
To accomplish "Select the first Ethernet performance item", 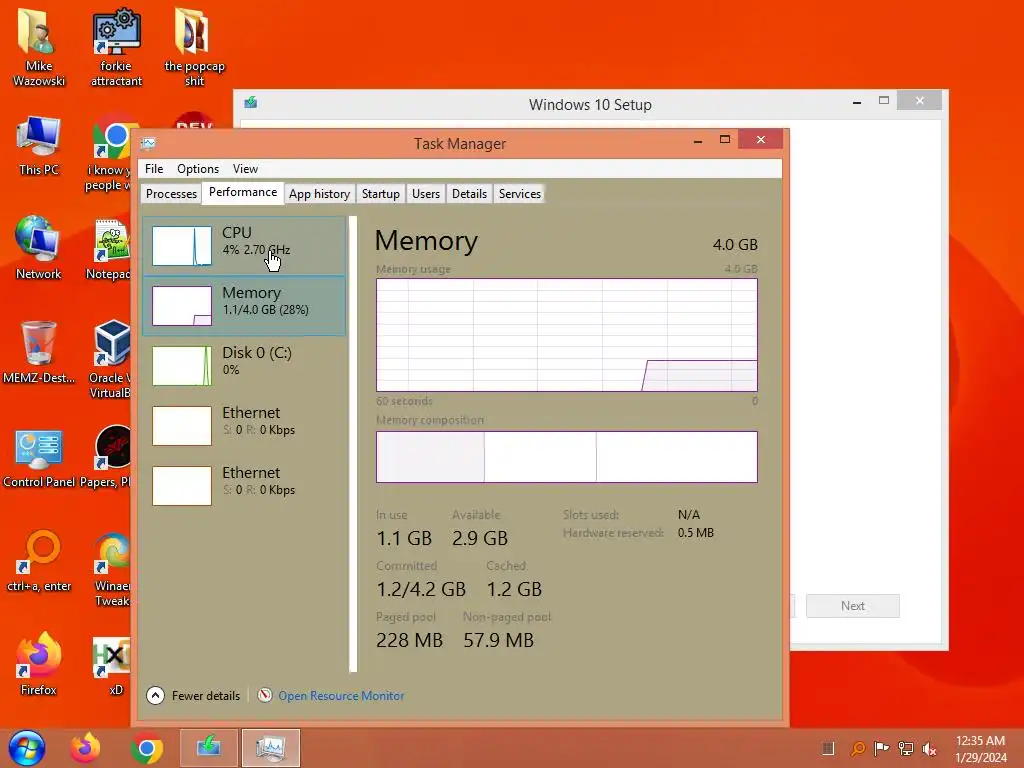I will point(244,426).
